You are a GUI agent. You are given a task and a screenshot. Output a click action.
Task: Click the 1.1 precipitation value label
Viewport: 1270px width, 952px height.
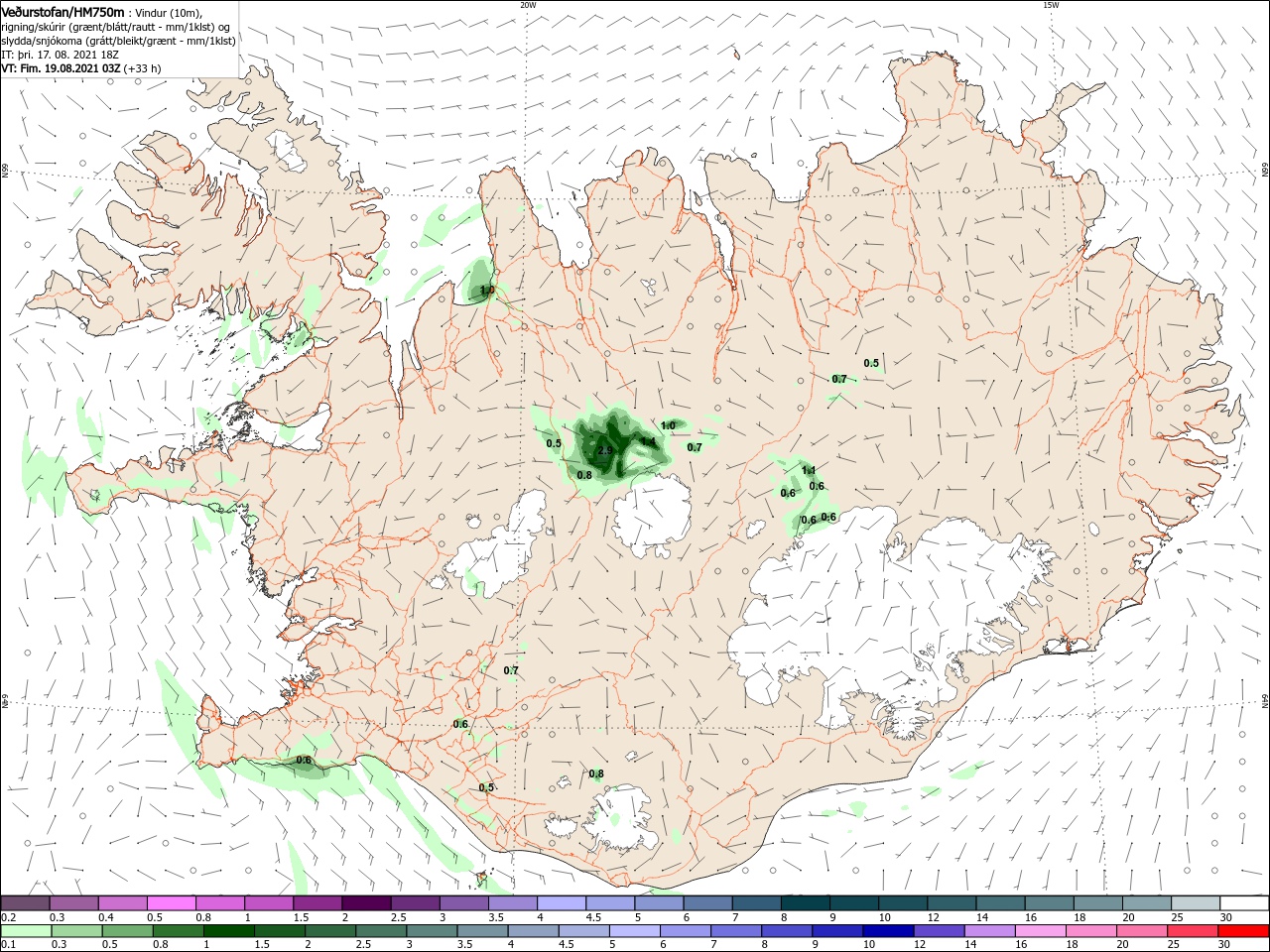pyautogui.click(x=809, y=471)
